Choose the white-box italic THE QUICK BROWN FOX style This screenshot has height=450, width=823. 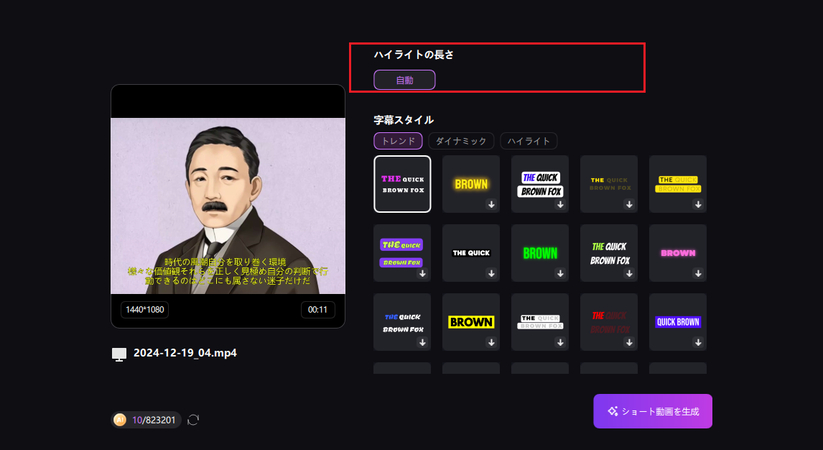coord(540,184)
